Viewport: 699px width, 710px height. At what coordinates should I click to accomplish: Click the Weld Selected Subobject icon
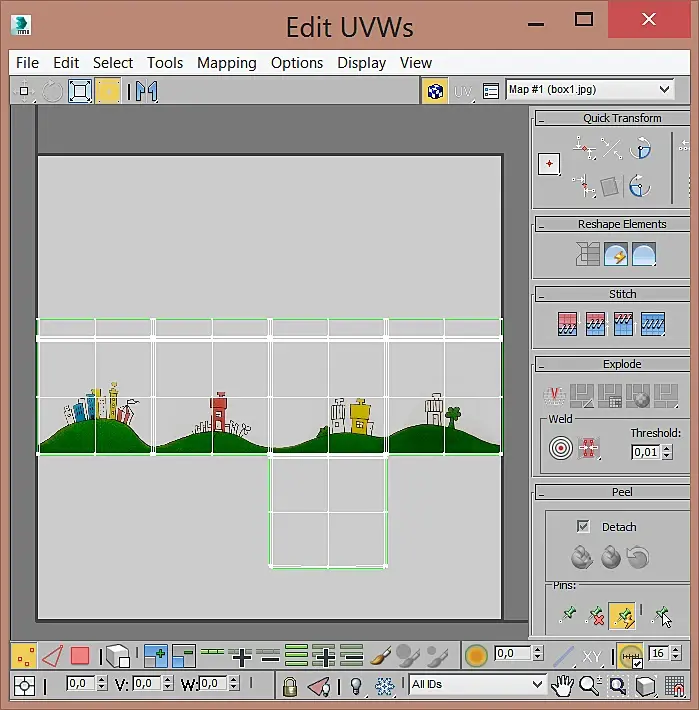coord(588,448)
